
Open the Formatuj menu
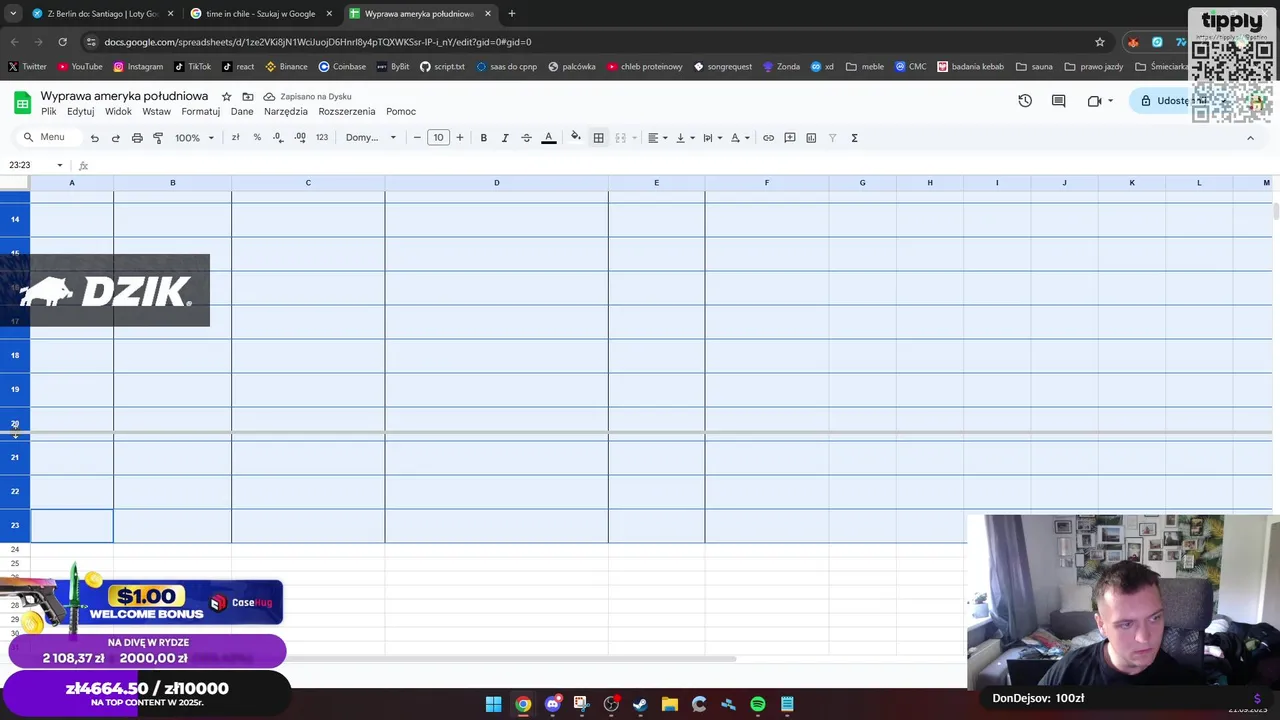click(x=200, y=112)
